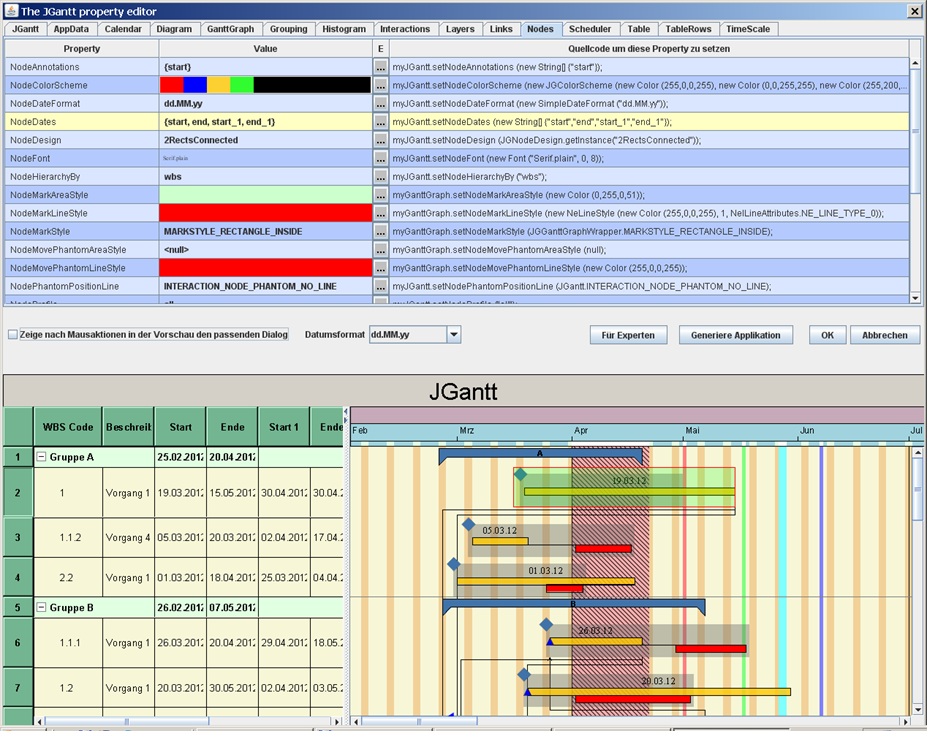Open the GanttGraph tab

(x=231, y=29)
